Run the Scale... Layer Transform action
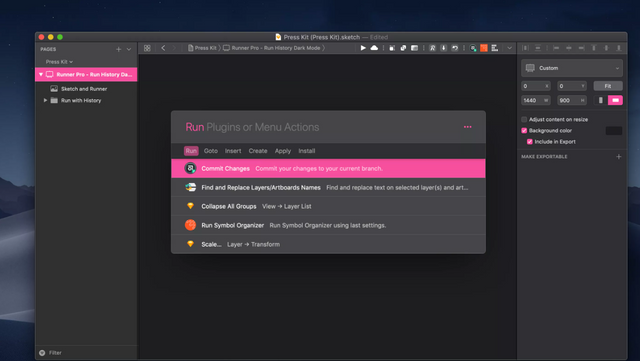Screen dimensions: 640x361 pyautogui.click(x=328, y=244)
